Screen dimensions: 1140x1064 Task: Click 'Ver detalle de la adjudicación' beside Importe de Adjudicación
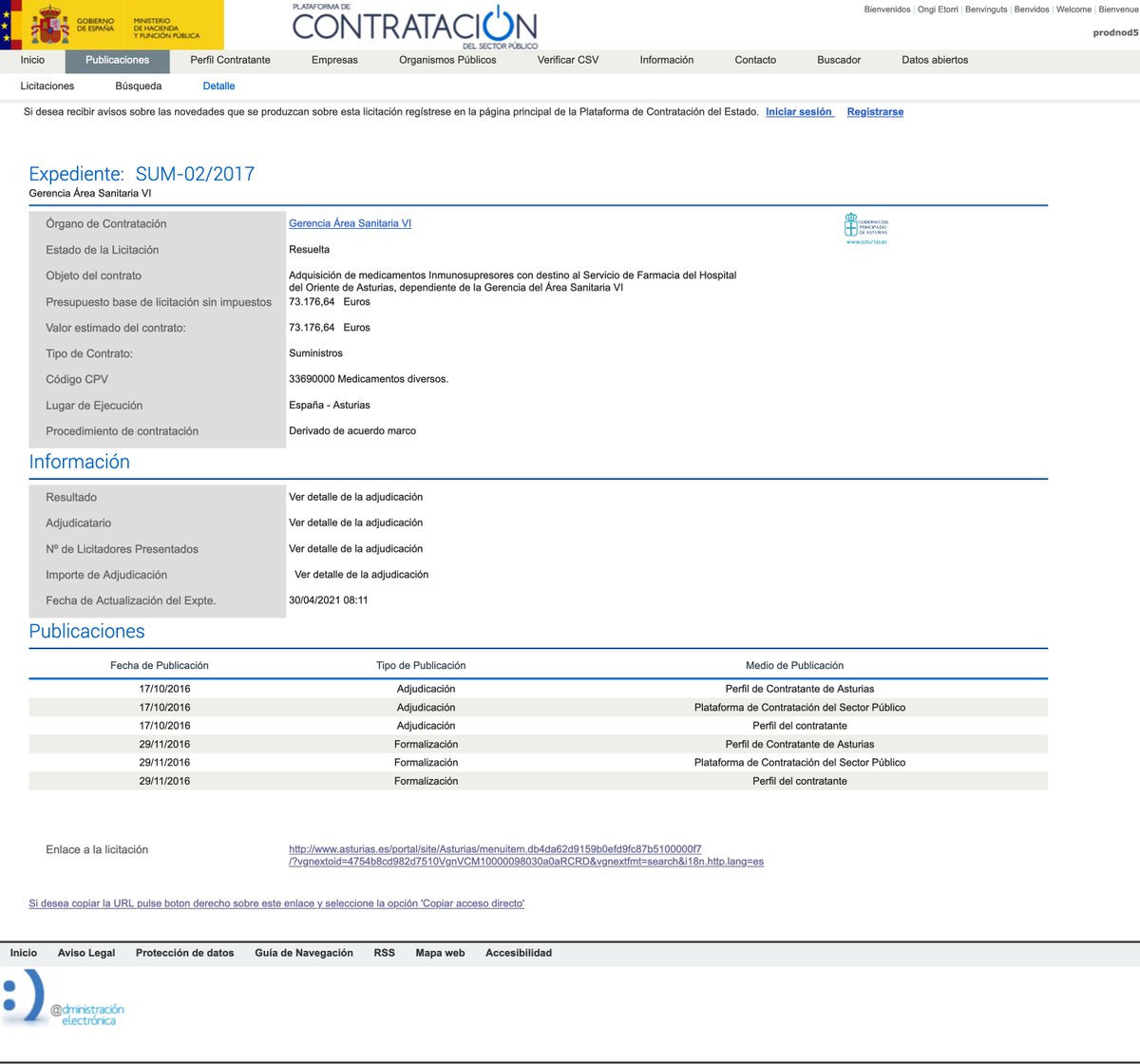click(x=362, y=574)
